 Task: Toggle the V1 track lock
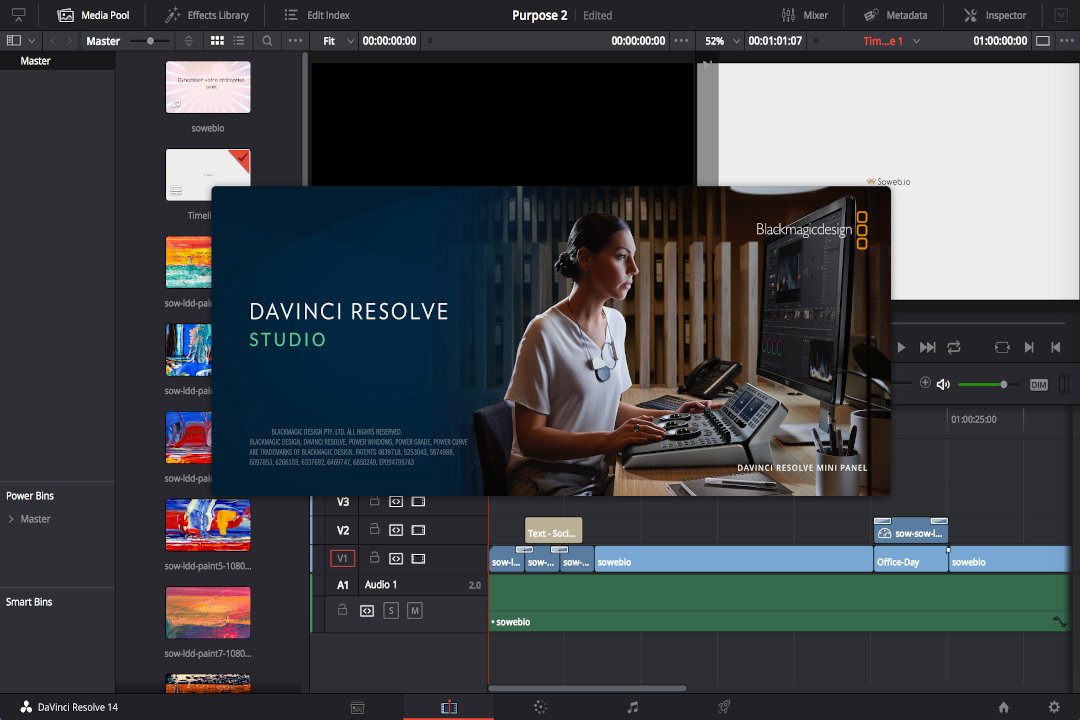[x=375, y=557]
